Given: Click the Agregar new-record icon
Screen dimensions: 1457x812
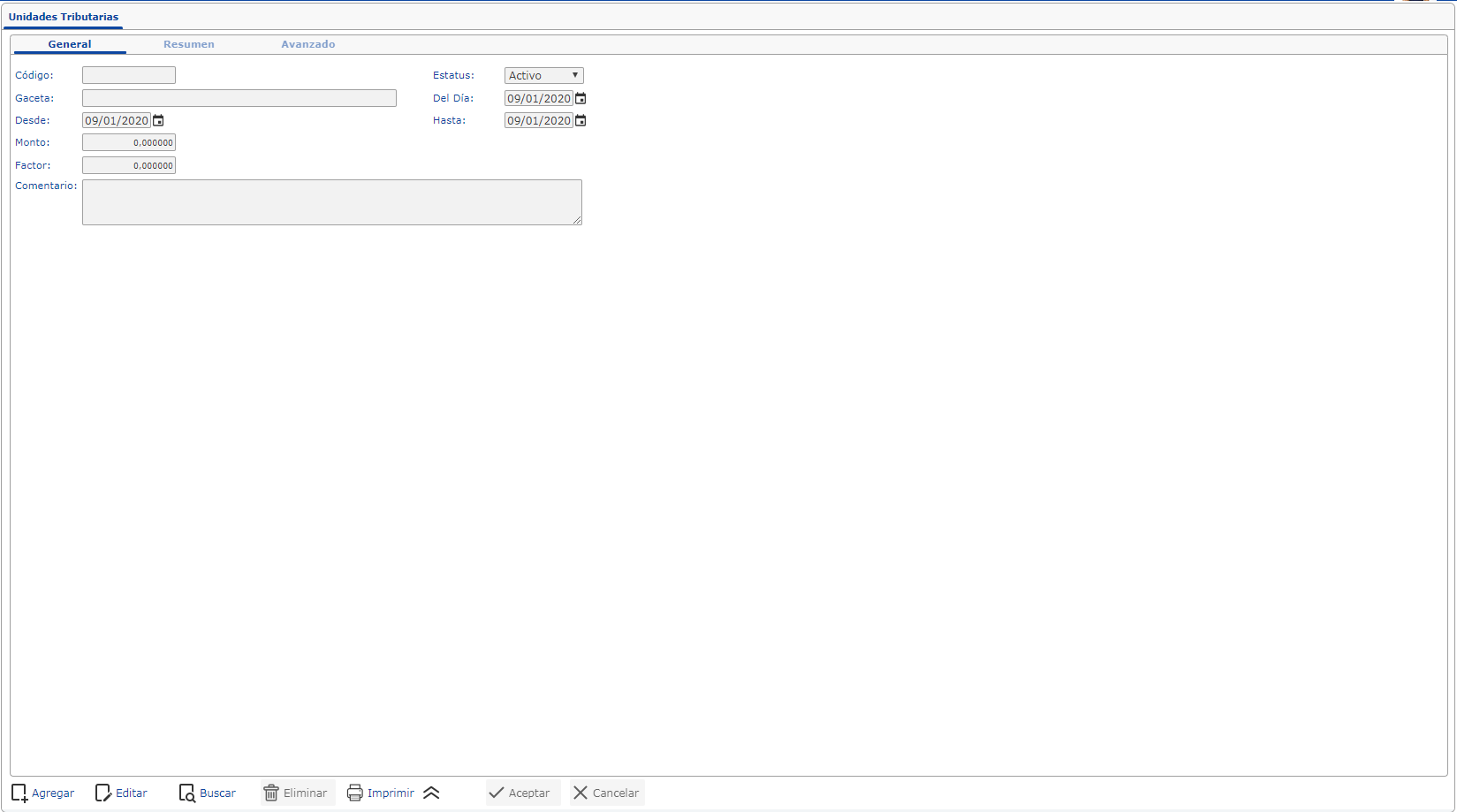Looking at the screenshot, I should coord(19,793).
